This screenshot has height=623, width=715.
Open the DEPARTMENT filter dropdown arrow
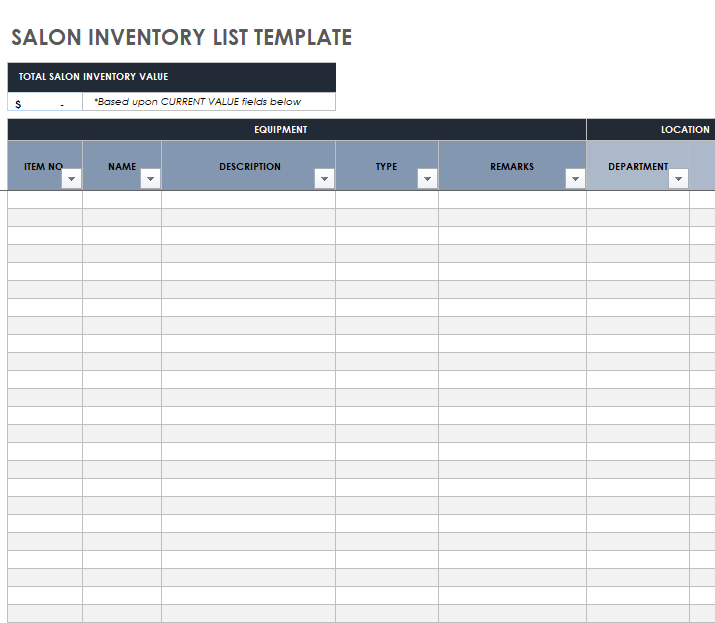point(678,179)
